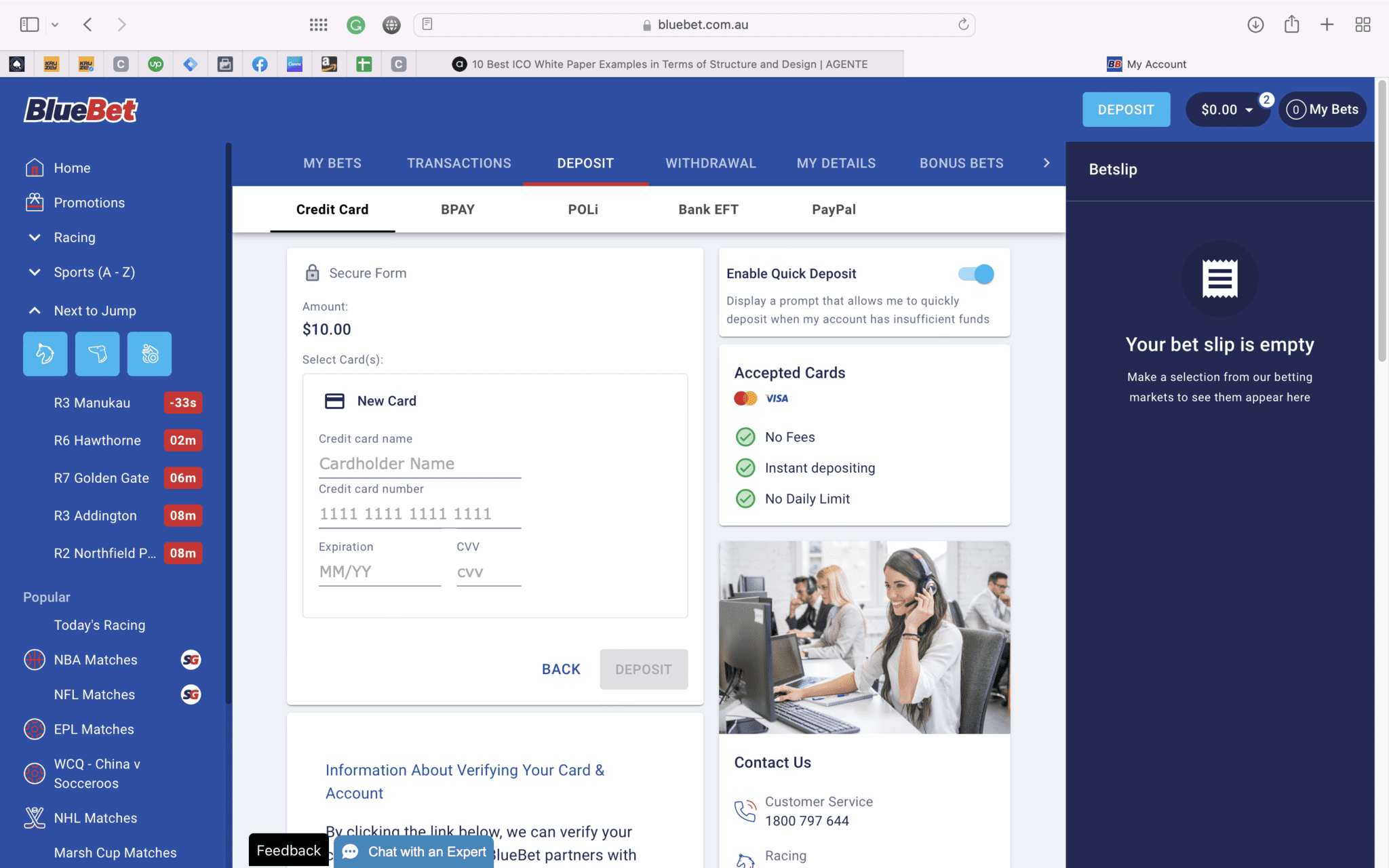Screen dimensions: 1389x868
Task: Click the BlueBet logo
Action: click(81, 109)
